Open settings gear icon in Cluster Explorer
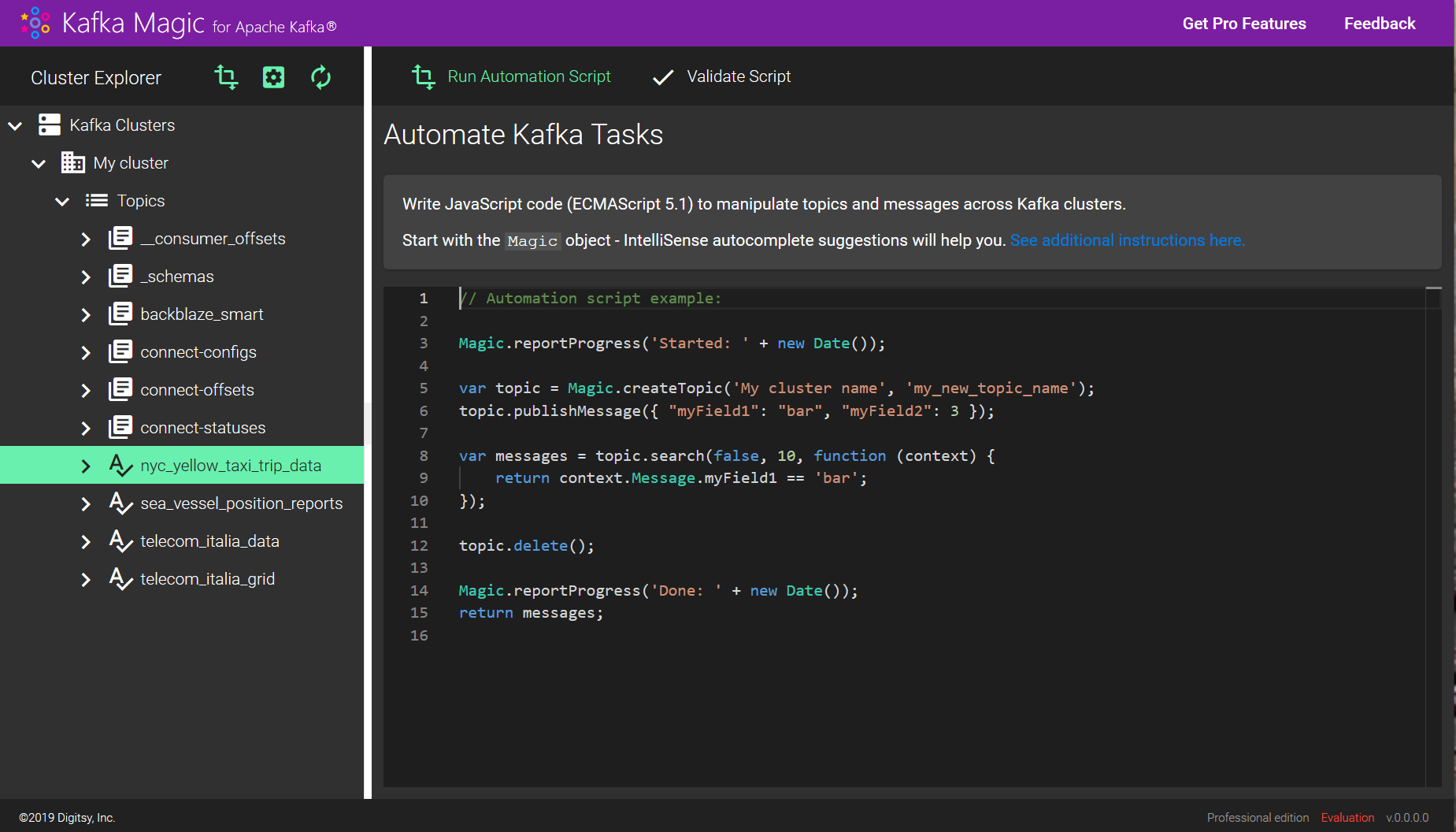The image size is (1456, 832). (x=273, y=77)
